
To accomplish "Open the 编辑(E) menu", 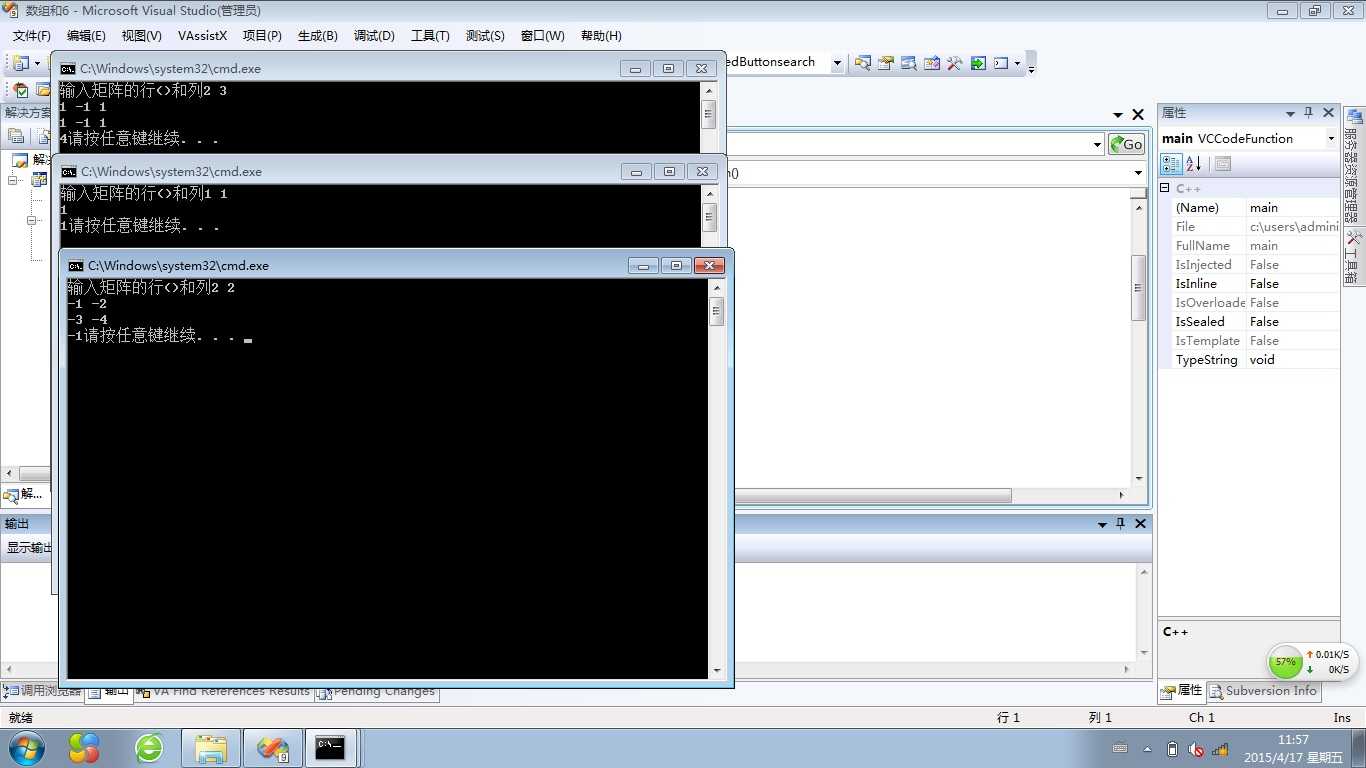I will [x=86, y=35].
